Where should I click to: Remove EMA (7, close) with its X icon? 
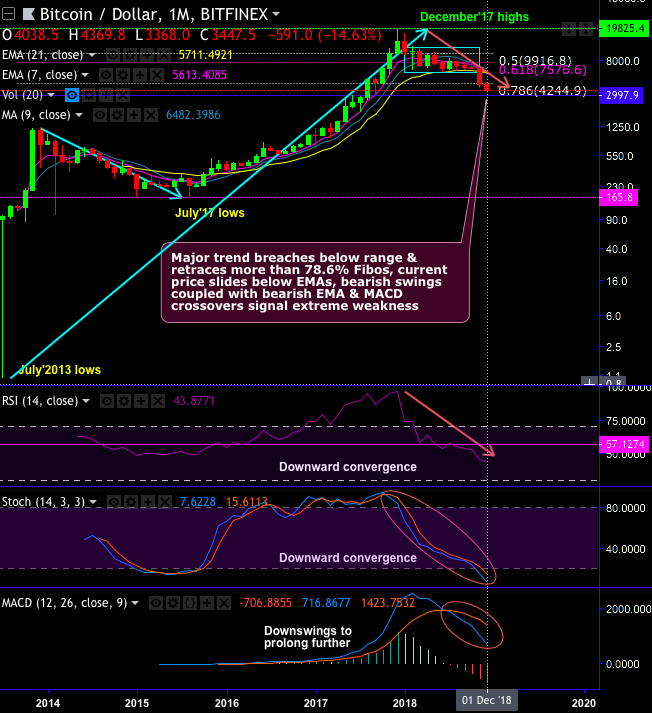pyautogui.click(x=157, y=75)
